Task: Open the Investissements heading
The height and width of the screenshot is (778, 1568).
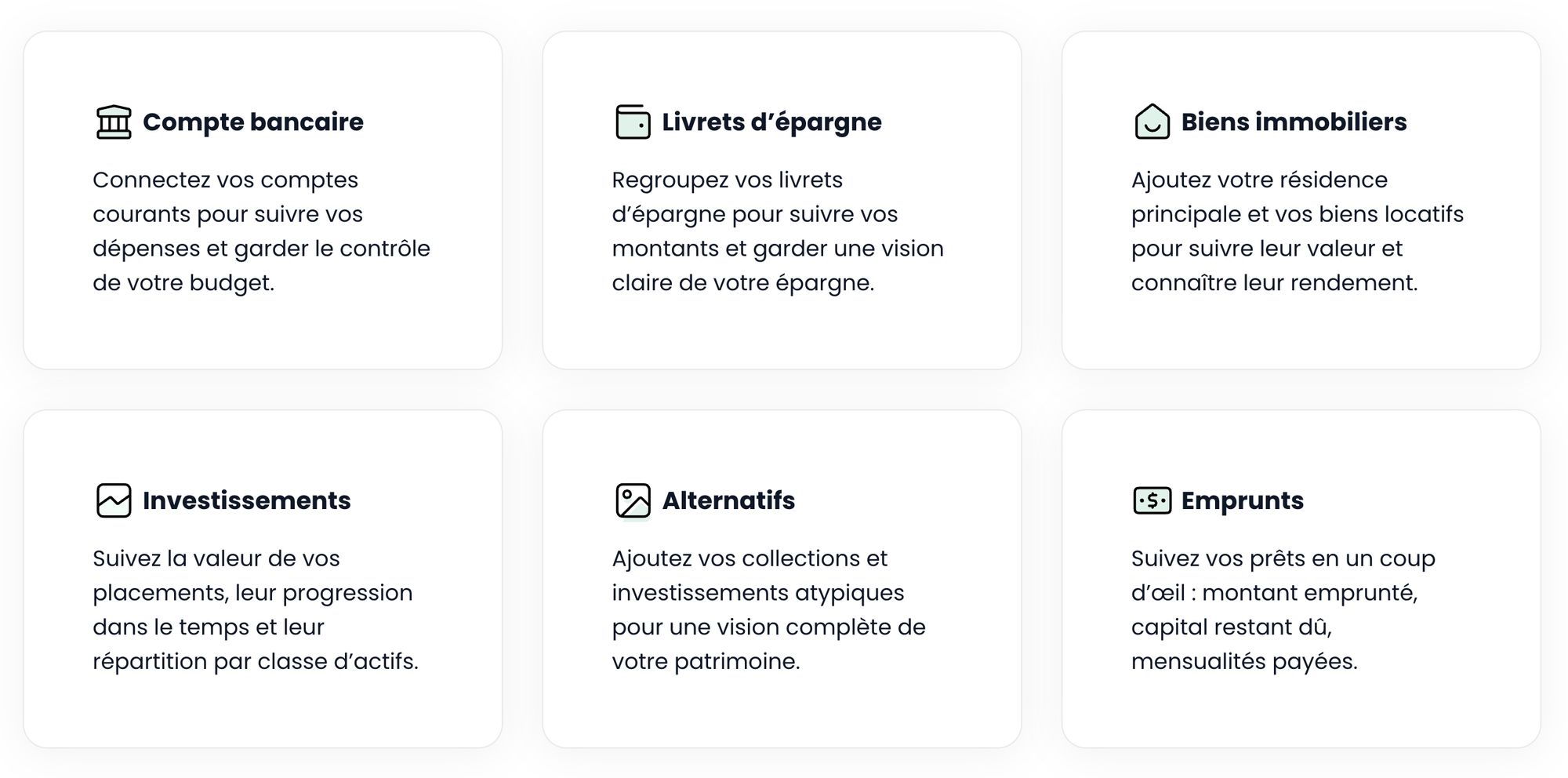Action: point(246,500)
